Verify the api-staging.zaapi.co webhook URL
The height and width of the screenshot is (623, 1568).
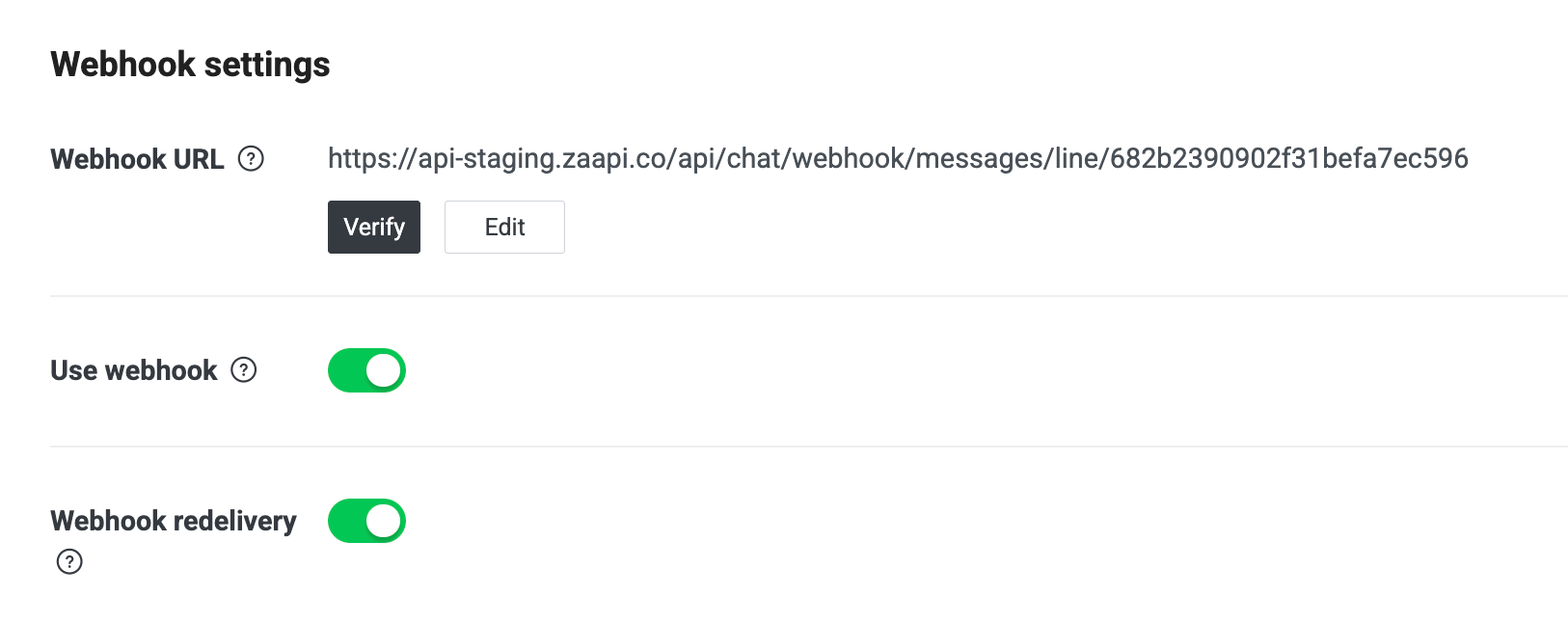click(x=374, y=227)
